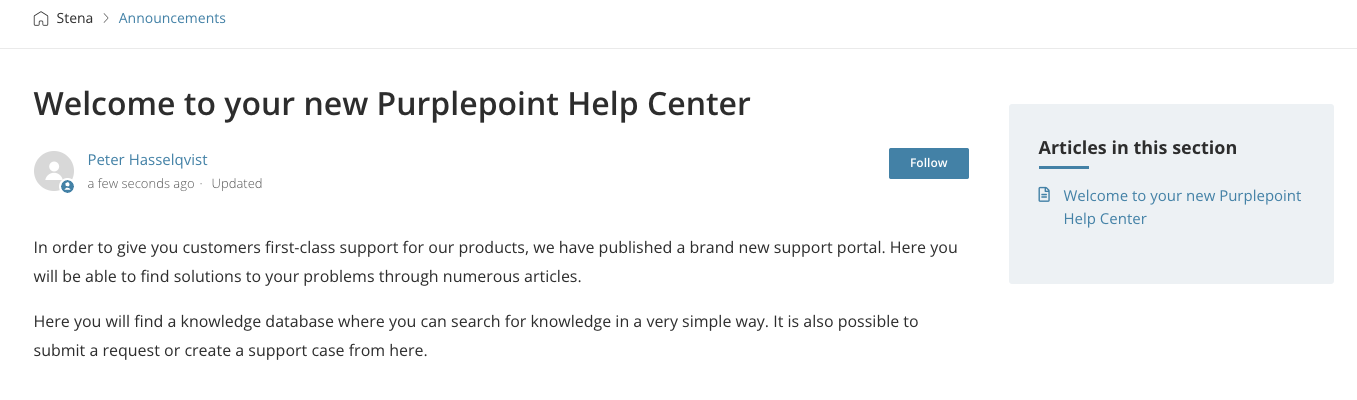
Task: Click the 'Articles in this section' heading
Action: [1137, 148]
